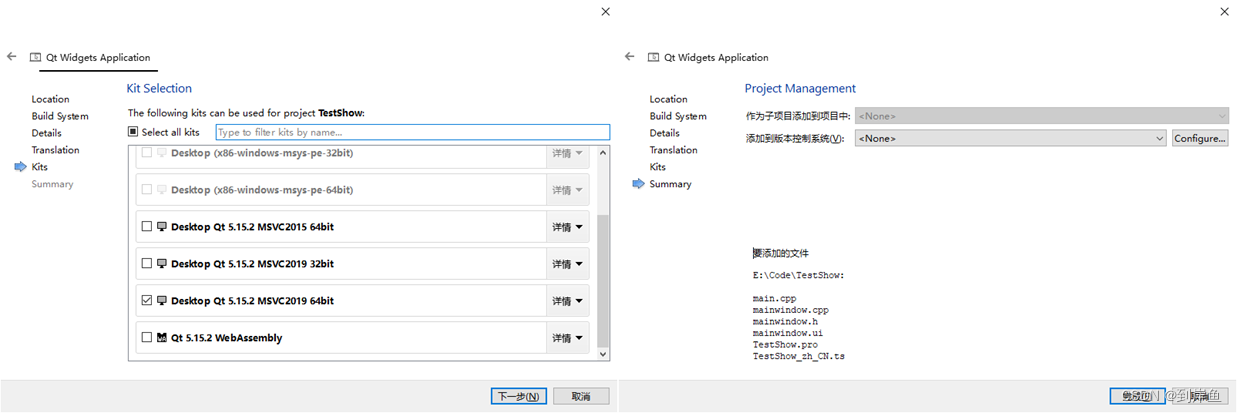Close the Project Management dialog
1237x413 pixels.
pyautogui.click(x=1224, y=11)
